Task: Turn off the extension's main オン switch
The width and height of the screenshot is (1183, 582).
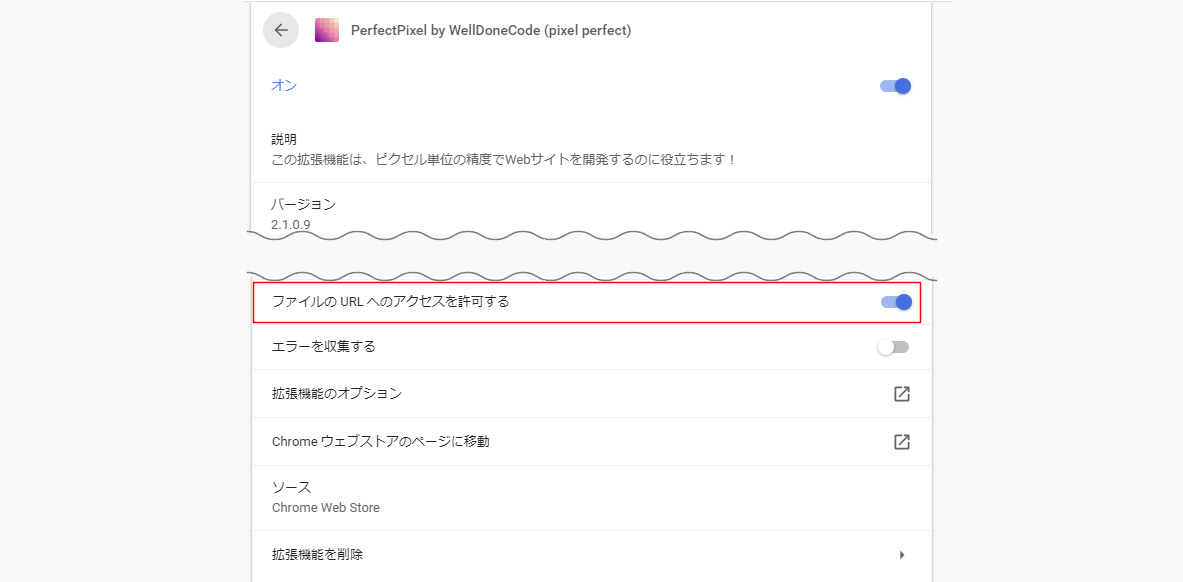Action: pyautogui.click(x=896, y=86)
